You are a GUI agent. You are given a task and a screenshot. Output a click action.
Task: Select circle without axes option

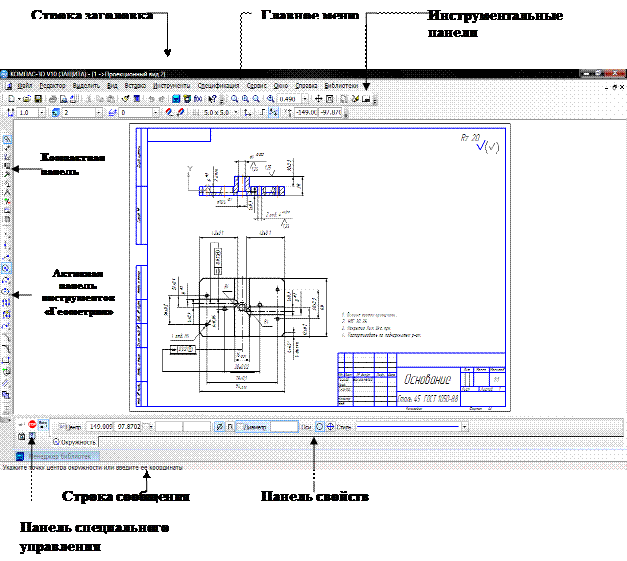click(319, 427)
